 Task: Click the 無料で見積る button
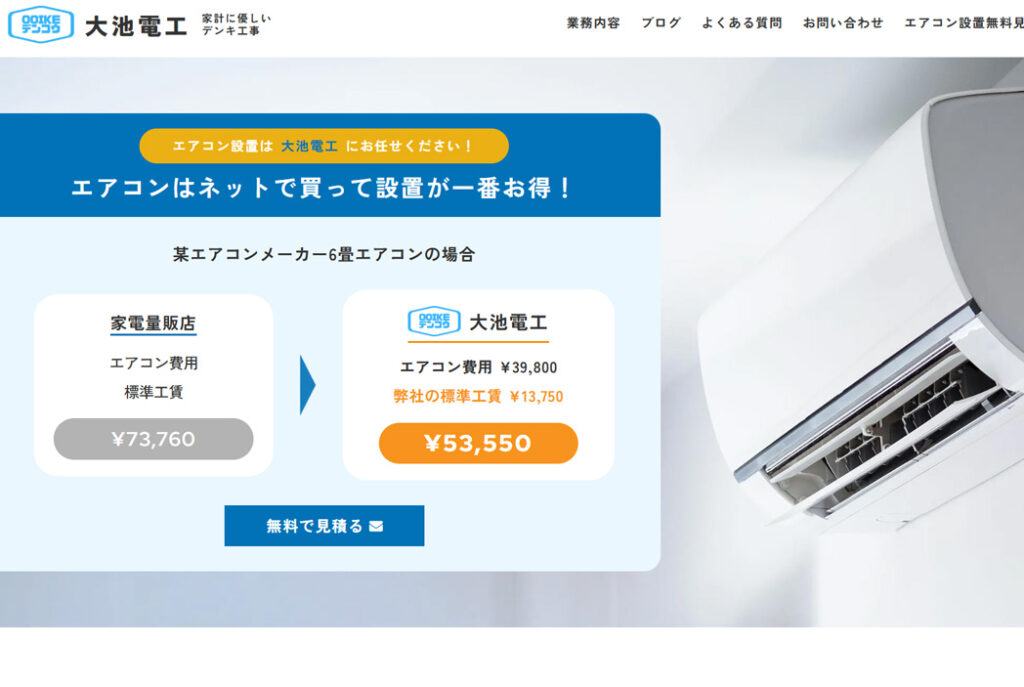tap(324, 526)
